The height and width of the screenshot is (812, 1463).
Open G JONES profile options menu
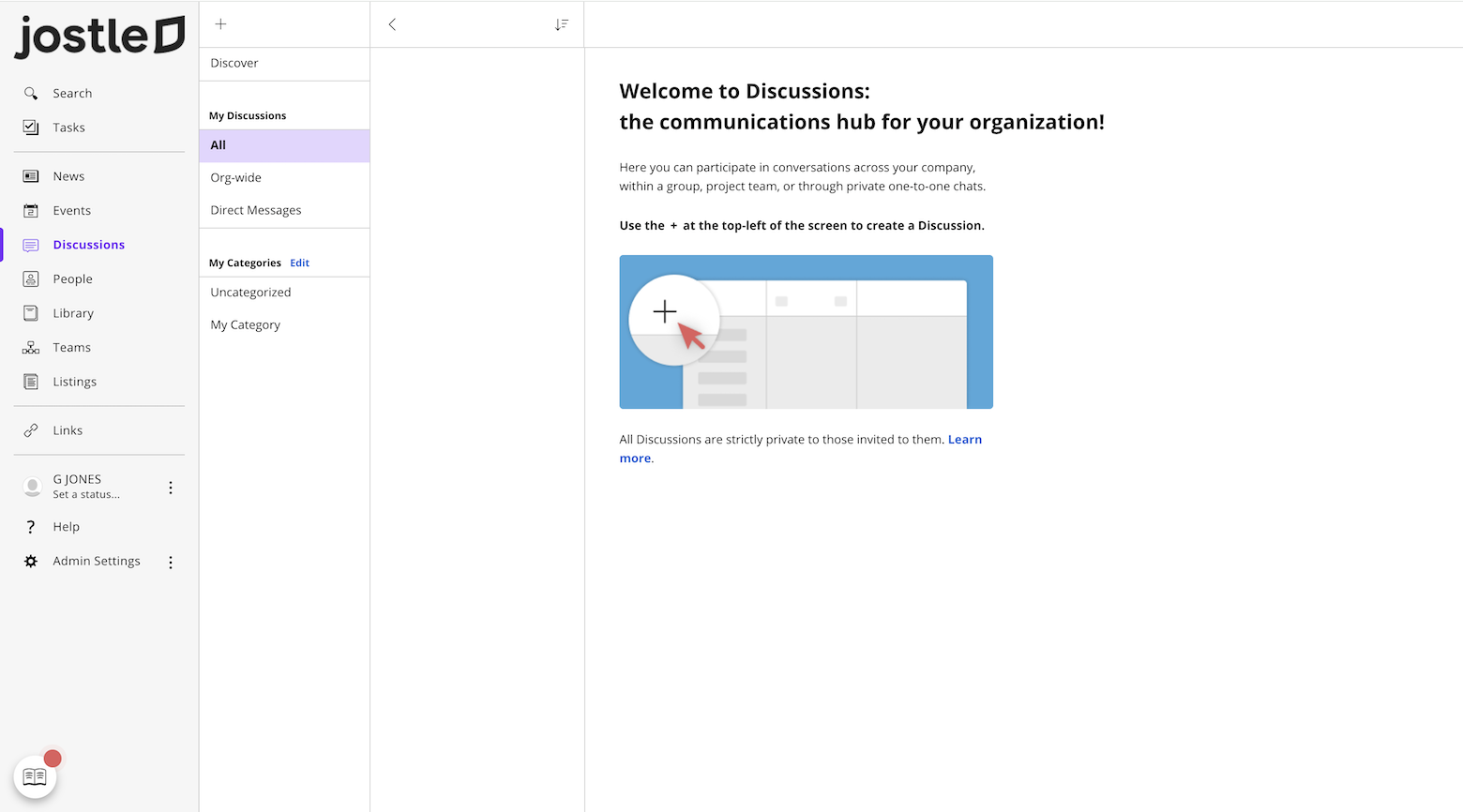click(x=171, y=488)
